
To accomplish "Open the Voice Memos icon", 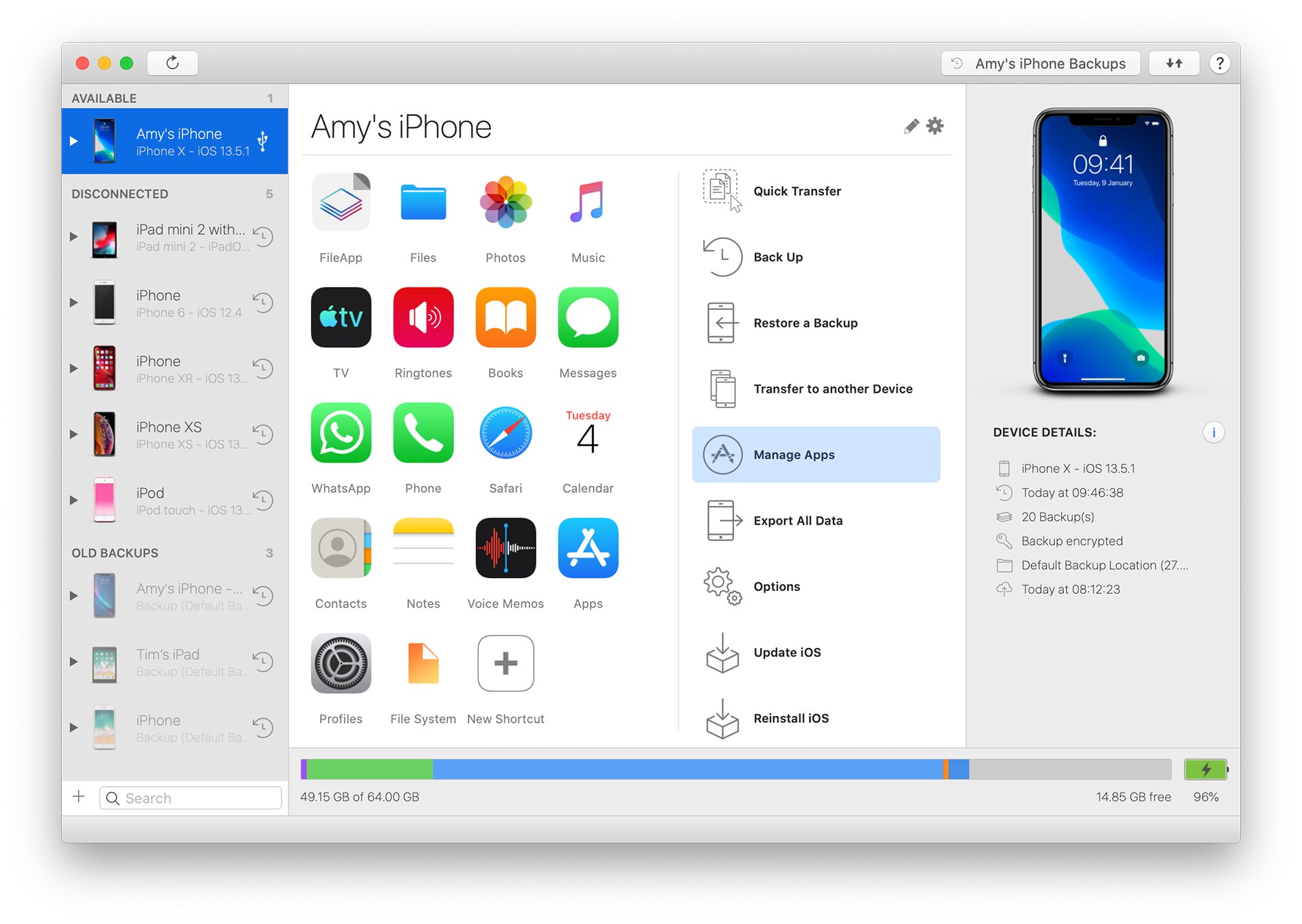I will tap(505, 548).
